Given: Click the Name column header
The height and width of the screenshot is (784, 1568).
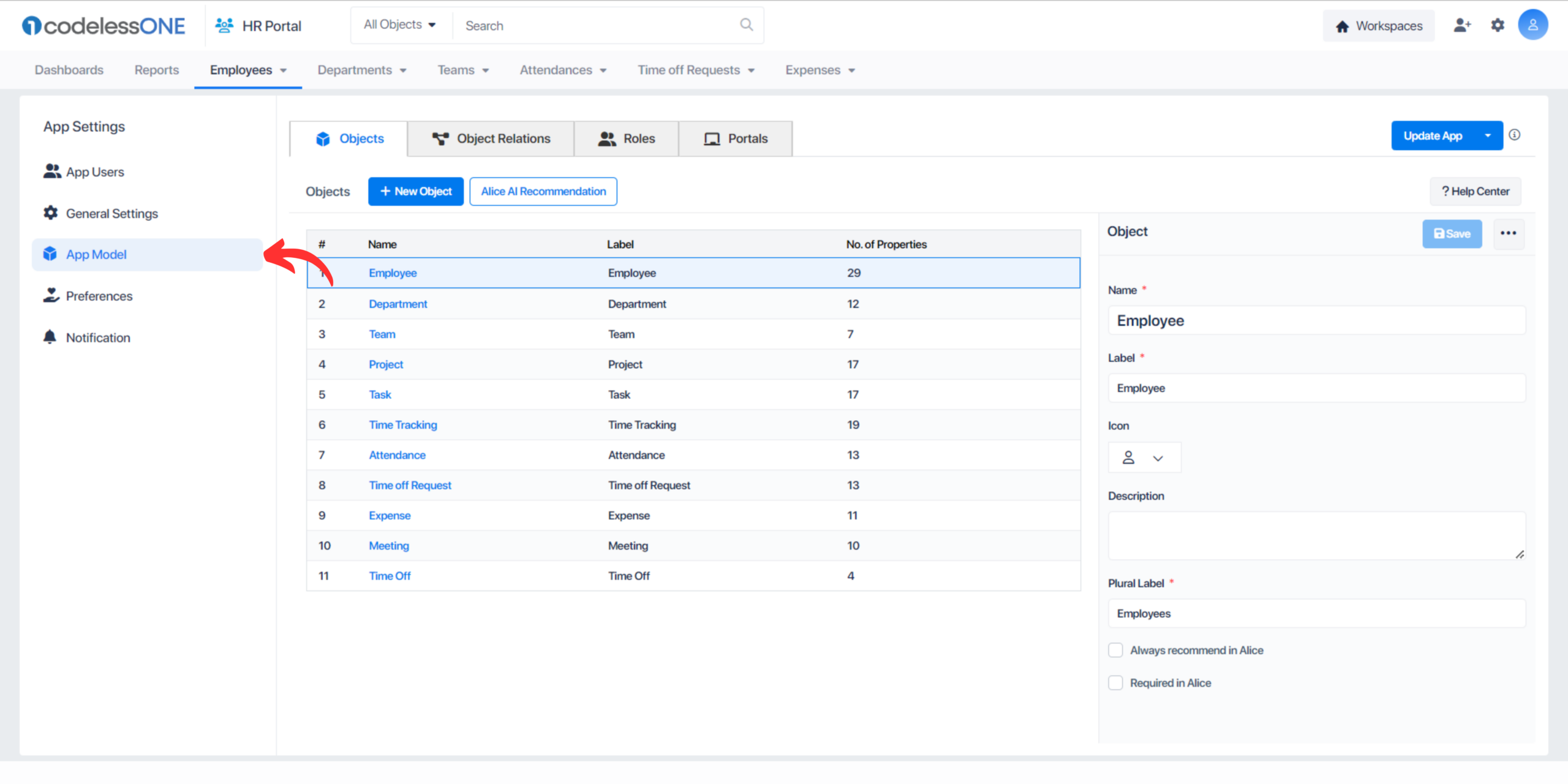Looking at the screenshot, I should click(382, 244).
